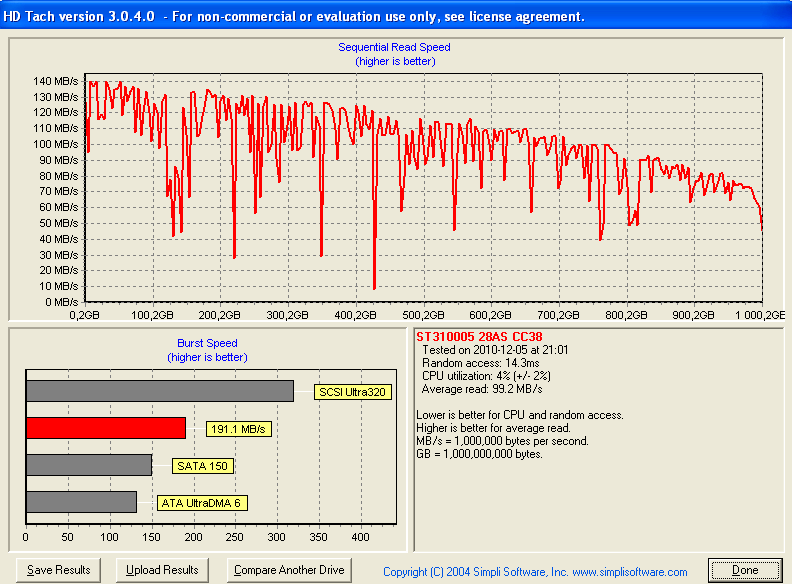
Task: Click the Save Results button
Action: (x=59, y=570)
